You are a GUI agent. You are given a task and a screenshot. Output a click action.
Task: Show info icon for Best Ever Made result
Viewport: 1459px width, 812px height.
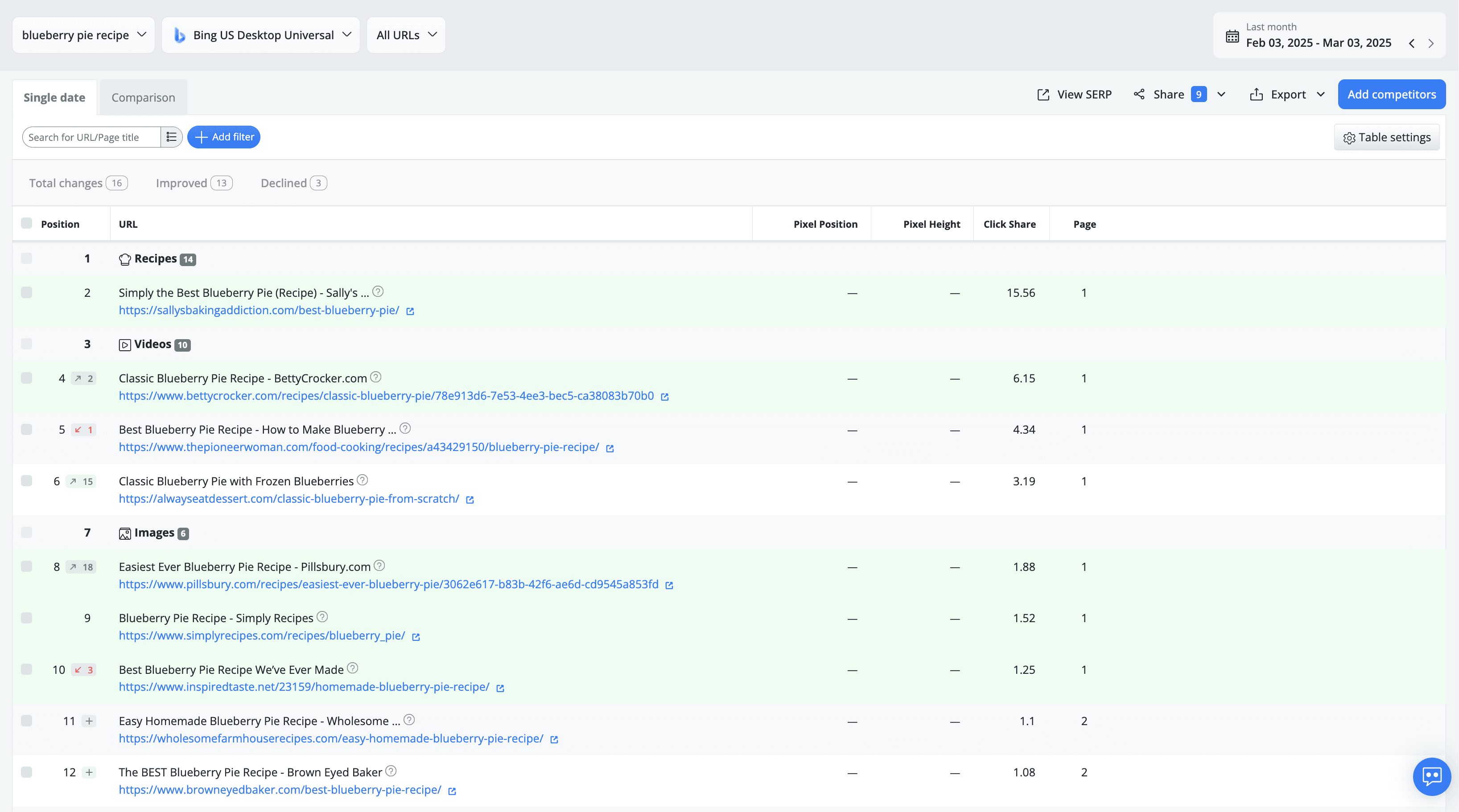(352, 668)
